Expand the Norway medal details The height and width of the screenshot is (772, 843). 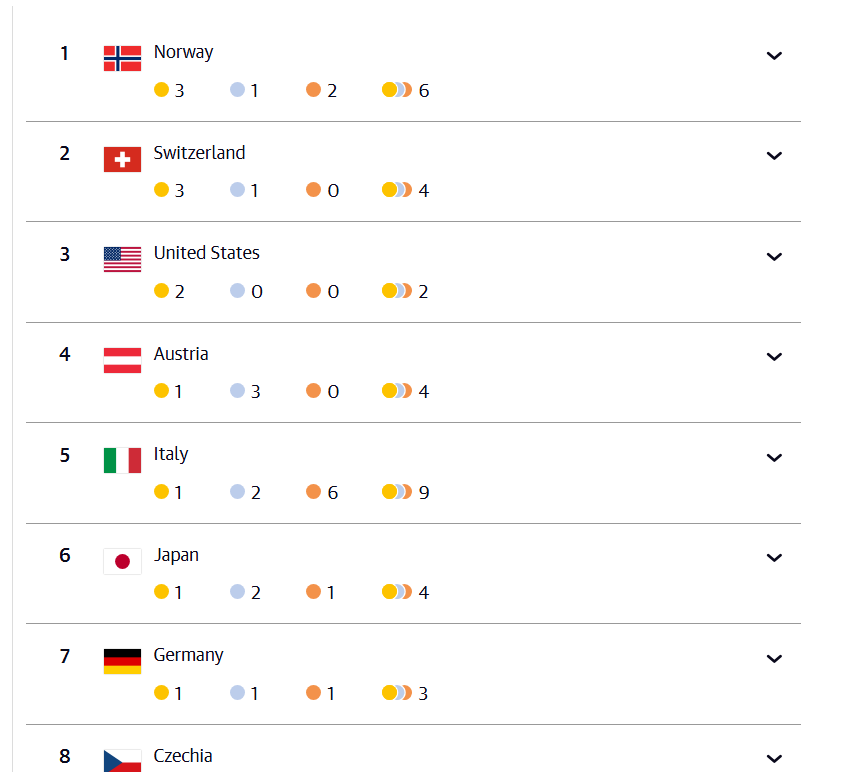click(773, 56)
